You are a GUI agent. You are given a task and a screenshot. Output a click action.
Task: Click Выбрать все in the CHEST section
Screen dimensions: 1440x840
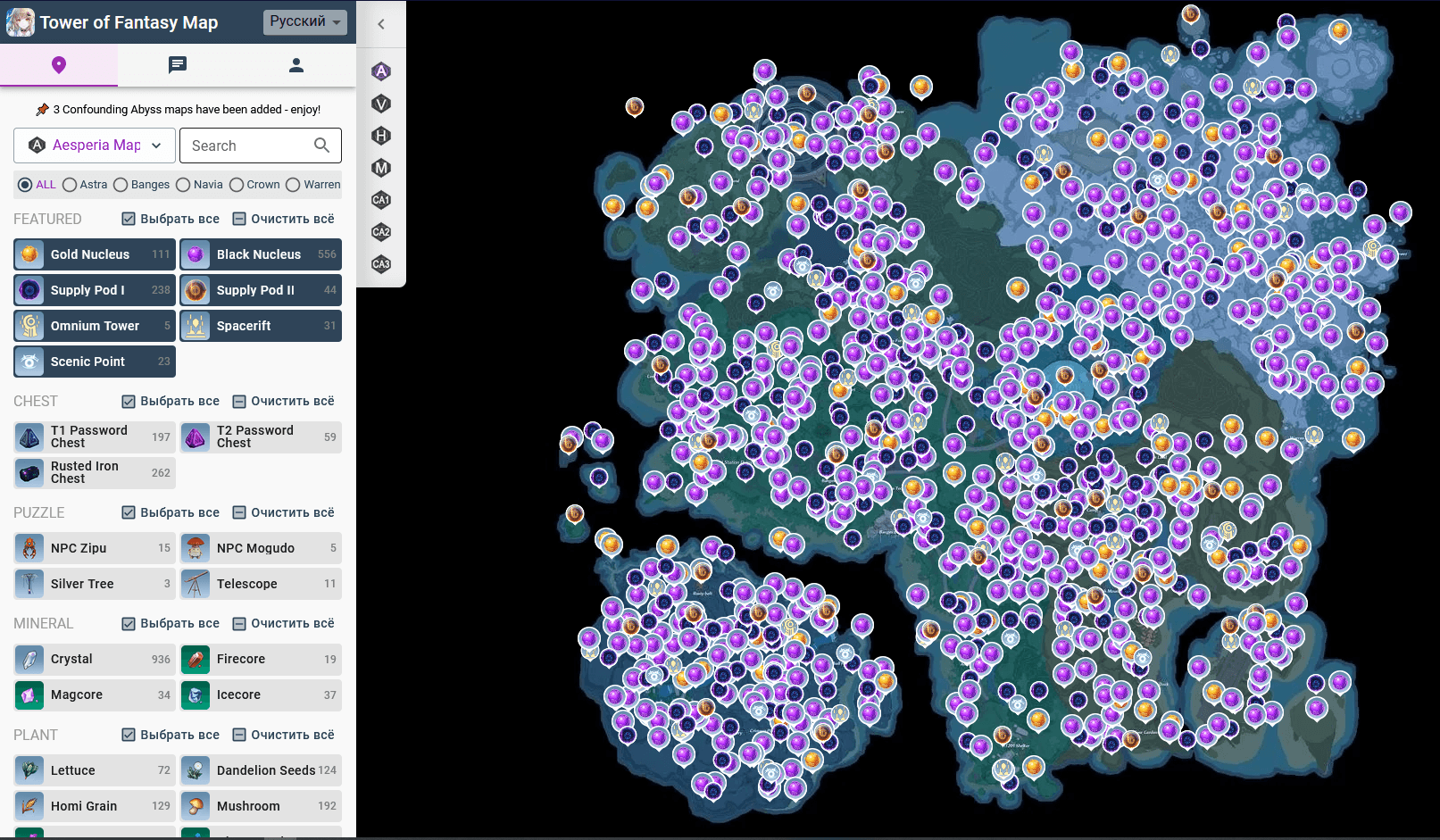tap(171, 402)
